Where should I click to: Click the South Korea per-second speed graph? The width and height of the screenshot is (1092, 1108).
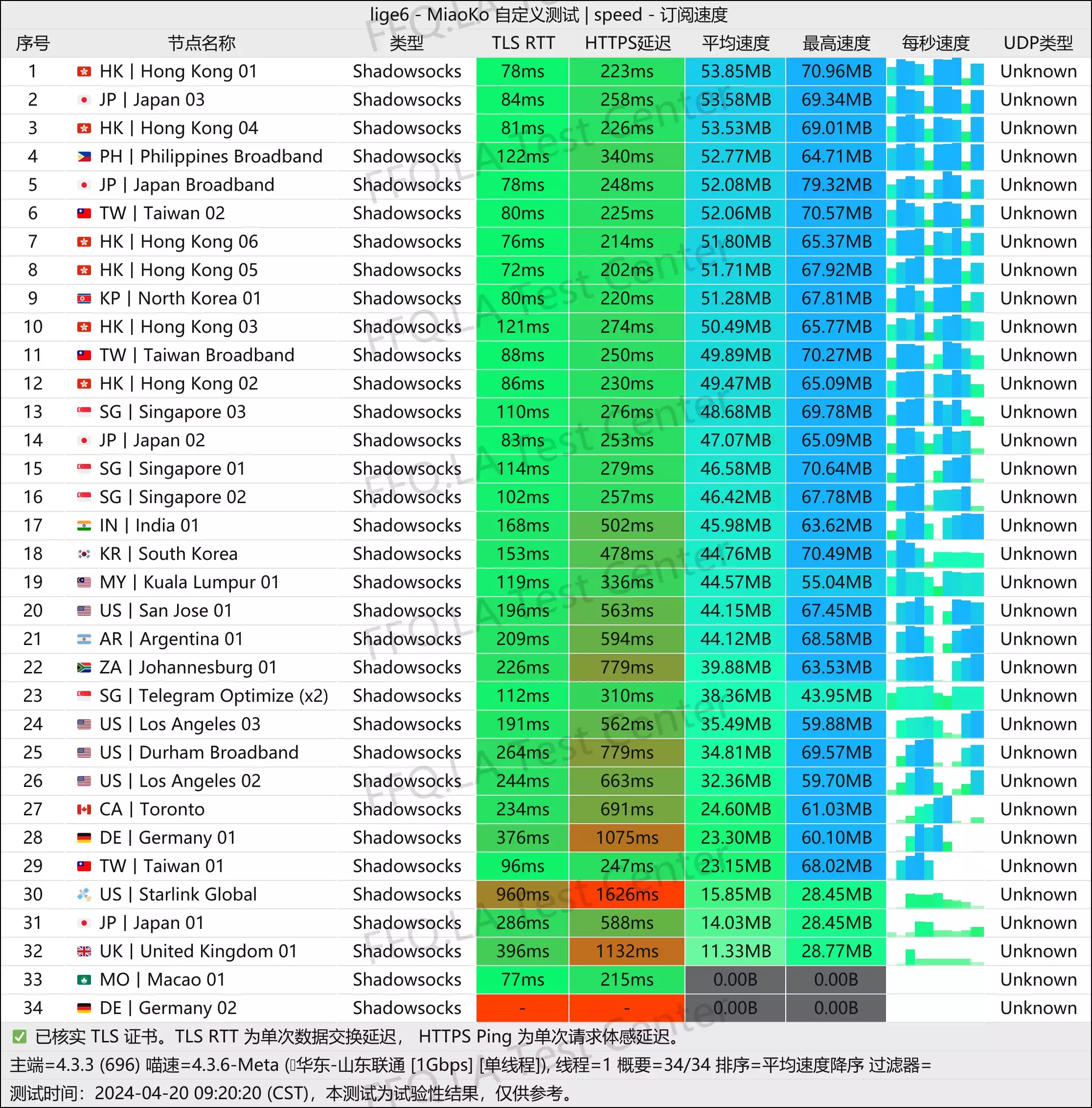point(935,554)
